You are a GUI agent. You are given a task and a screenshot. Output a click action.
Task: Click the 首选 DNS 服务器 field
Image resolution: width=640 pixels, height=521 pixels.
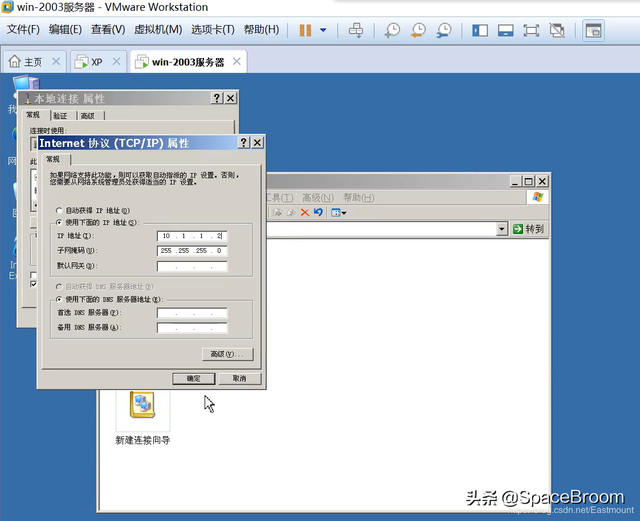pyautogui.click(x=192, y=313)
